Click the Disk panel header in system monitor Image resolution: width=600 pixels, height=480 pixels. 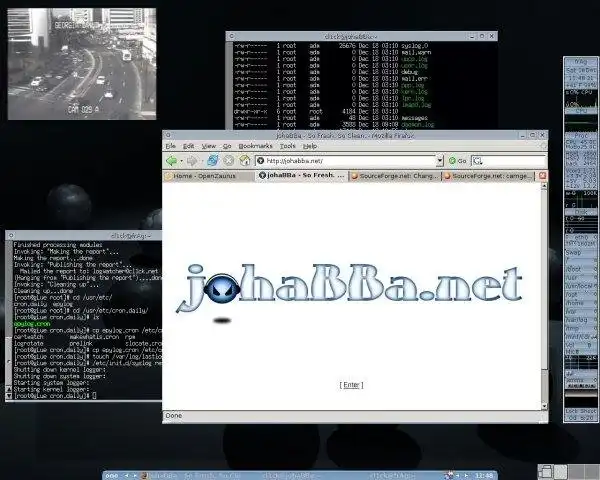tap(581, 212)
